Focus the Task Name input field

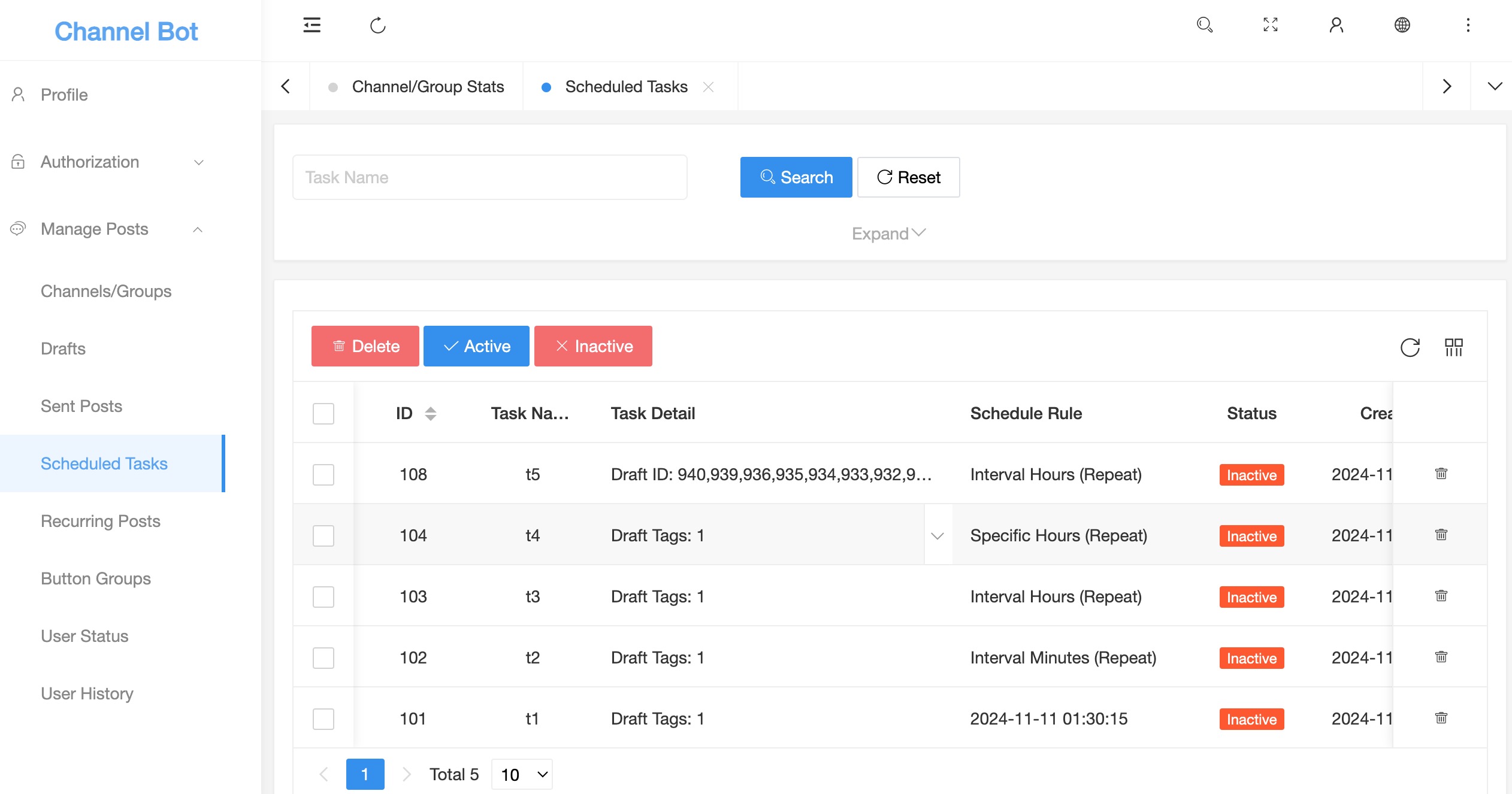tap(489, 177)
